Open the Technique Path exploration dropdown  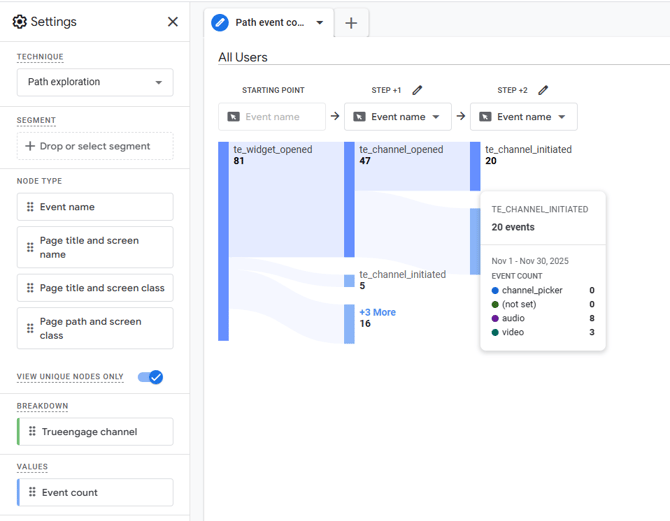[x=95, y=82]
